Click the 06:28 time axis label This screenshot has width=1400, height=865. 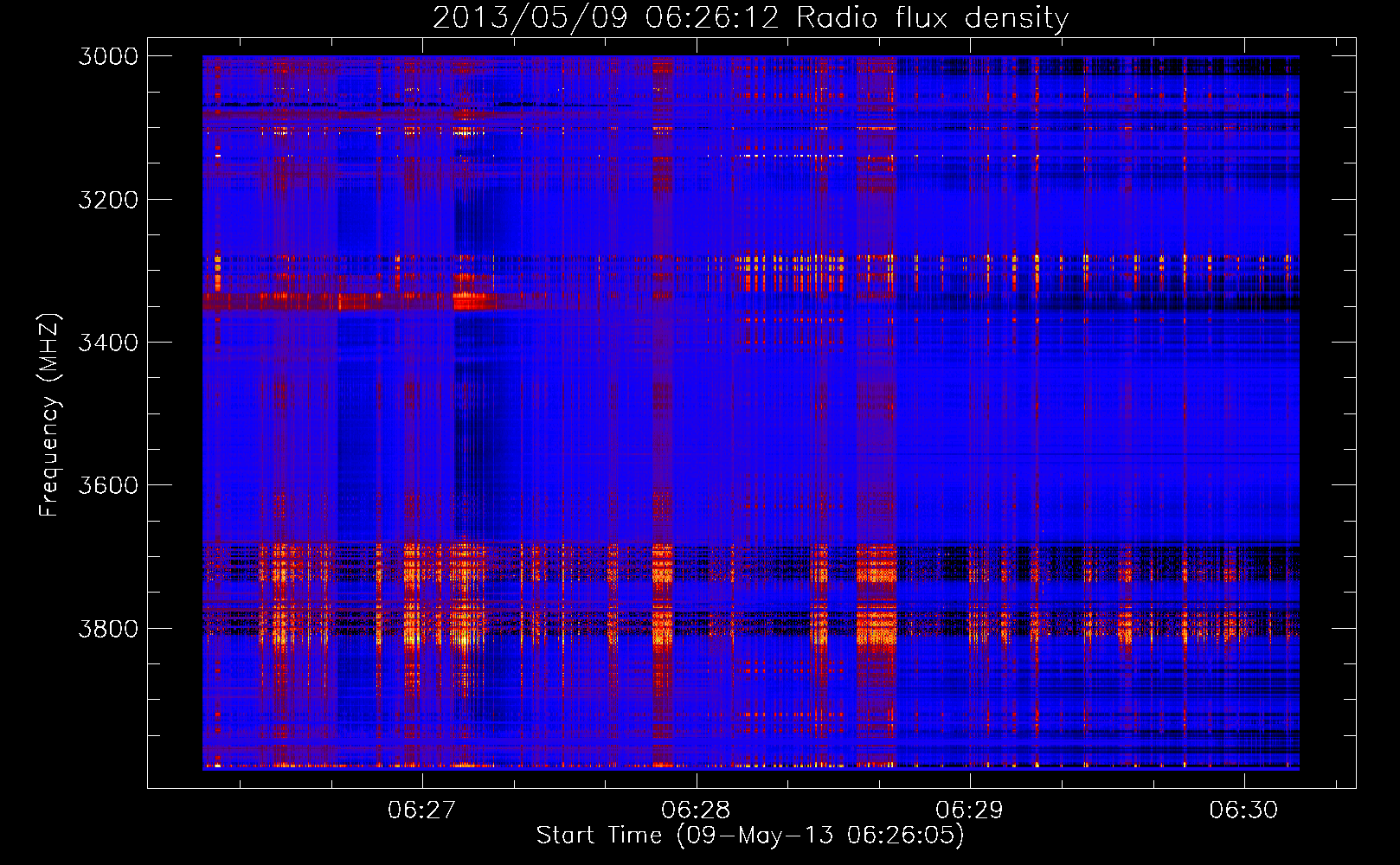[696, 811]
